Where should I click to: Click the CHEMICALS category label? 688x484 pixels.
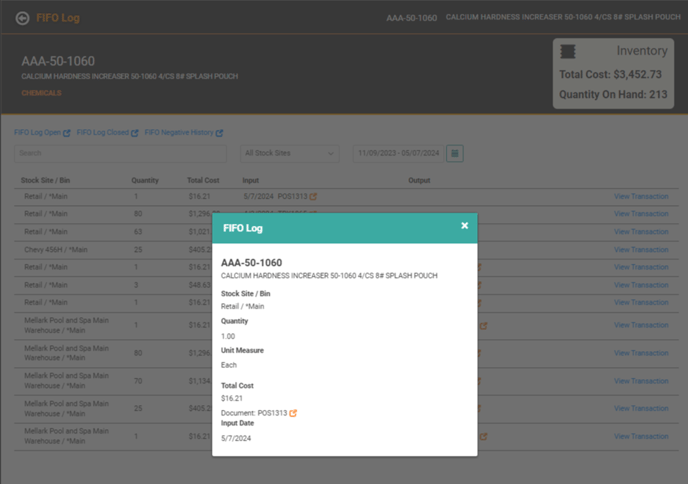[41, 93]
